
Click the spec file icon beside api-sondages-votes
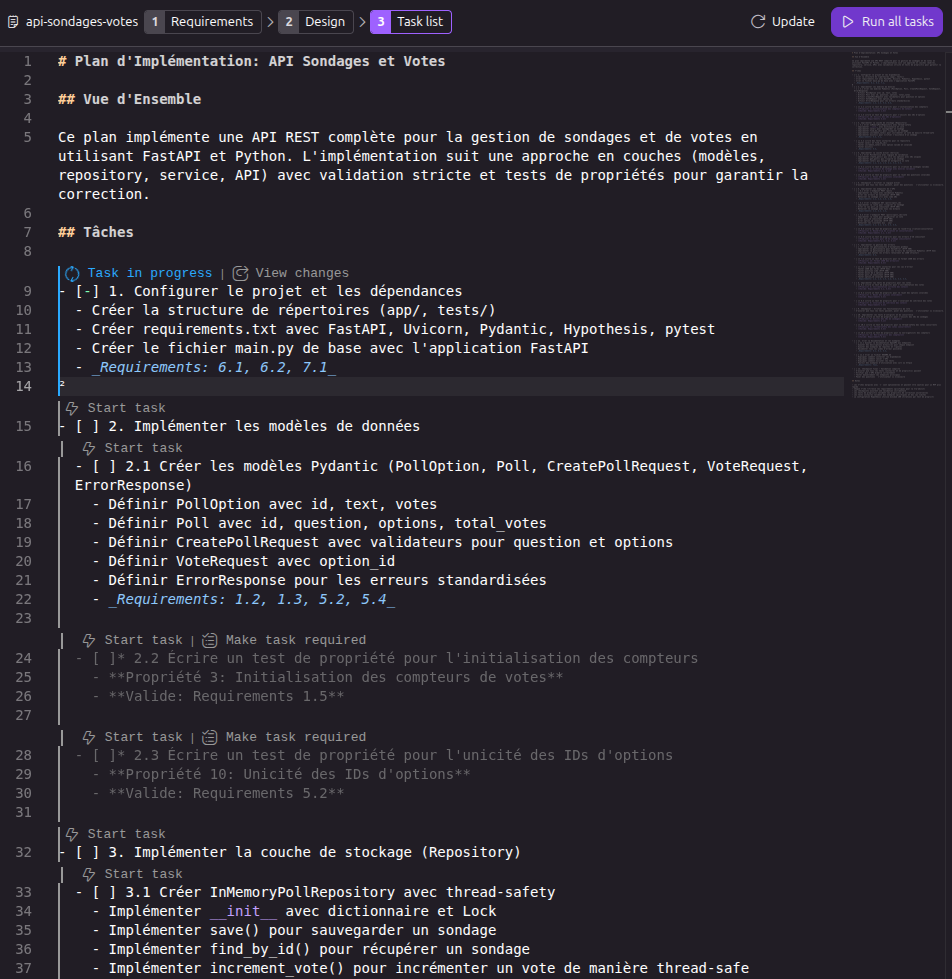[x=11, y=20]
